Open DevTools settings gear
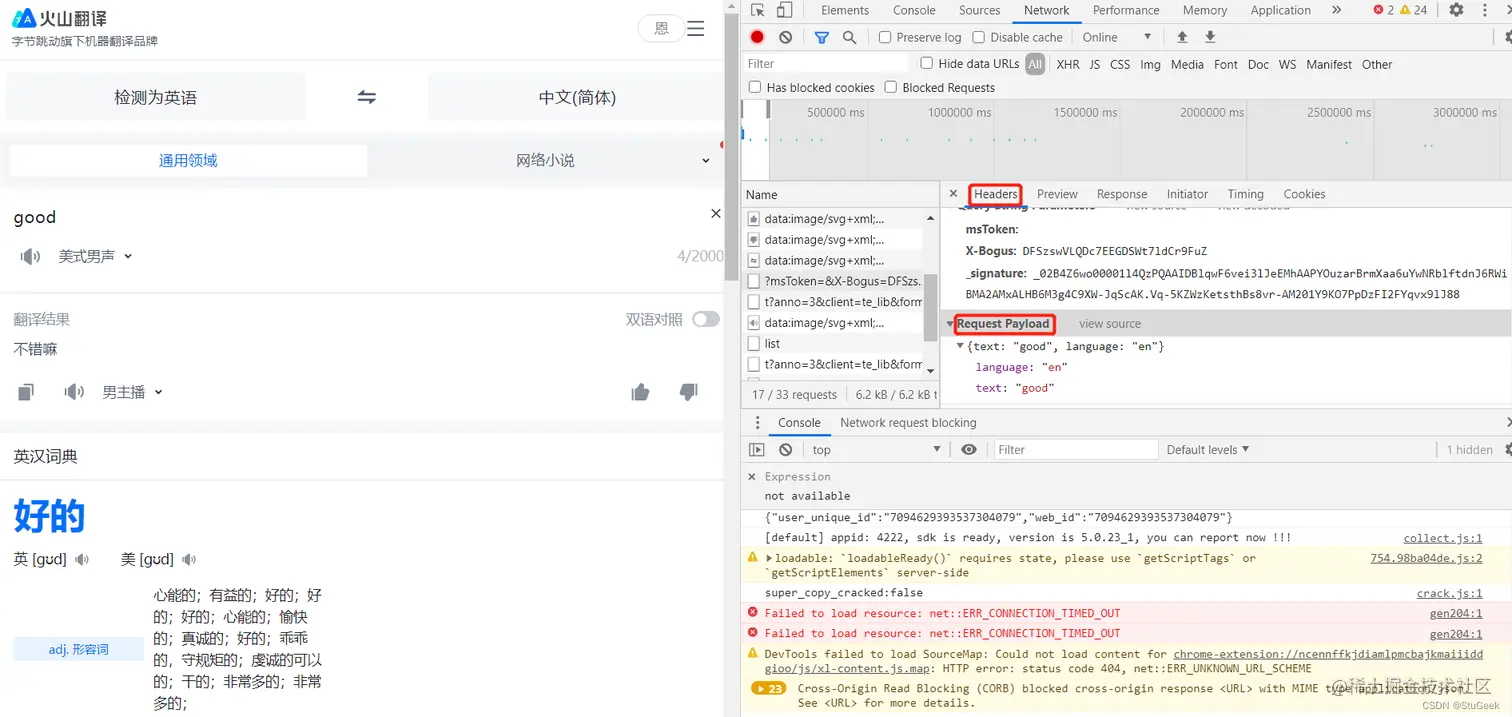Viewport: 1512px width, 717px height. tap(1456, 10)
